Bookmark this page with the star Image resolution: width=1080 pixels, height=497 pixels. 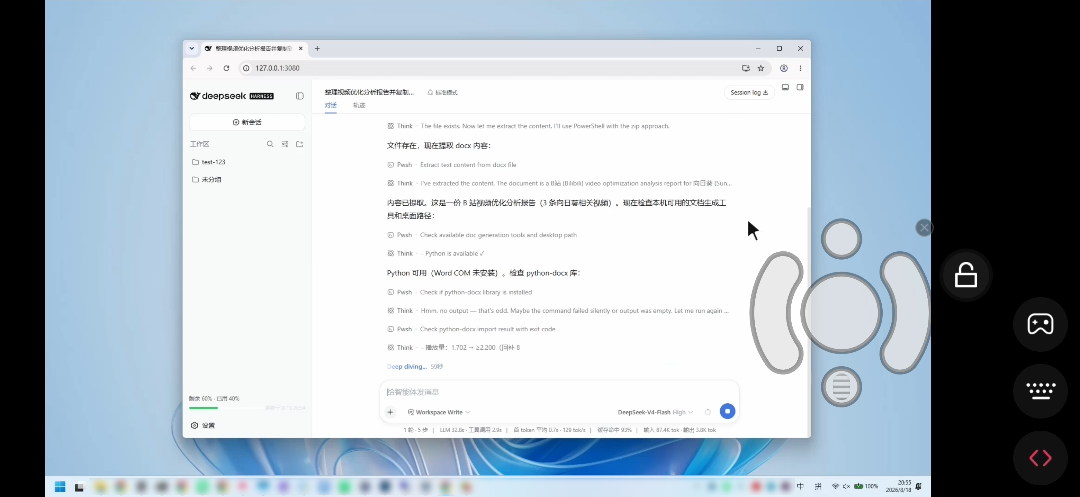761,68
